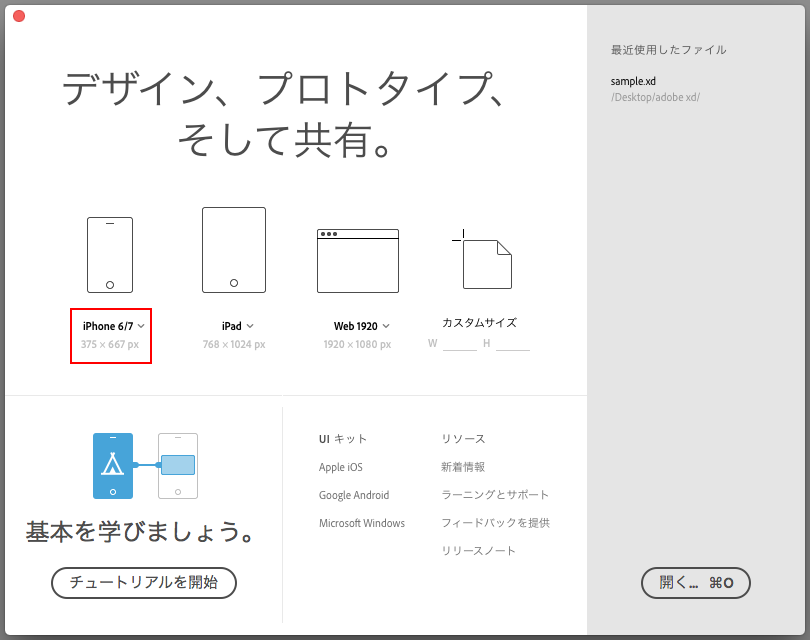Select the iPad artboard icon
The height and width of the screenshot is (640, 810).
point(234,250)
